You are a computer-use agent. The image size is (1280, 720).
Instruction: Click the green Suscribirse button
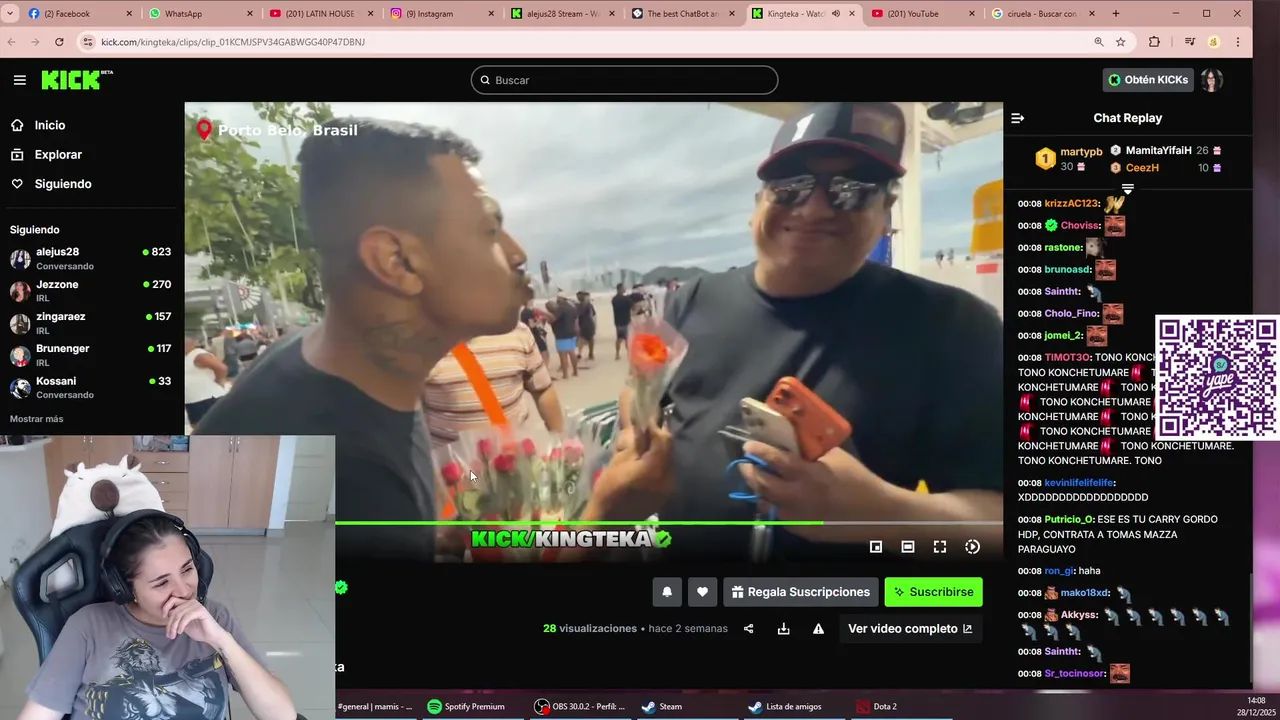tap(933, 592)
